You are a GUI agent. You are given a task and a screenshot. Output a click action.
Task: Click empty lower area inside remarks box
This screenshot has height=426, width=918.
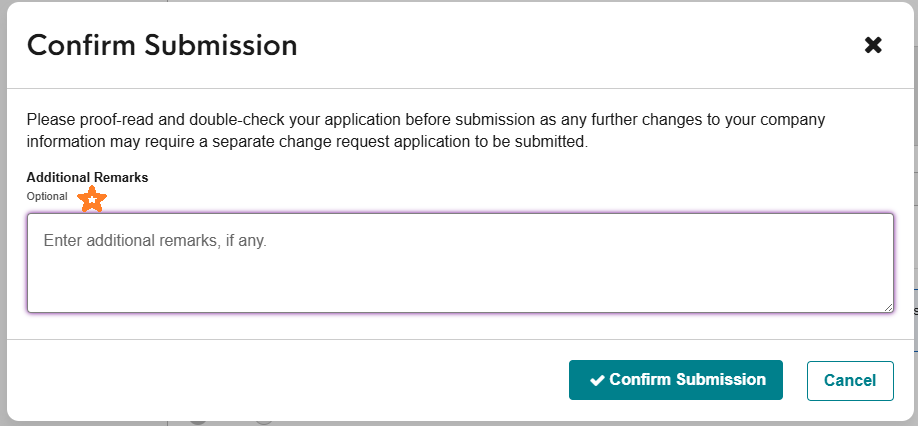[460, 290]
